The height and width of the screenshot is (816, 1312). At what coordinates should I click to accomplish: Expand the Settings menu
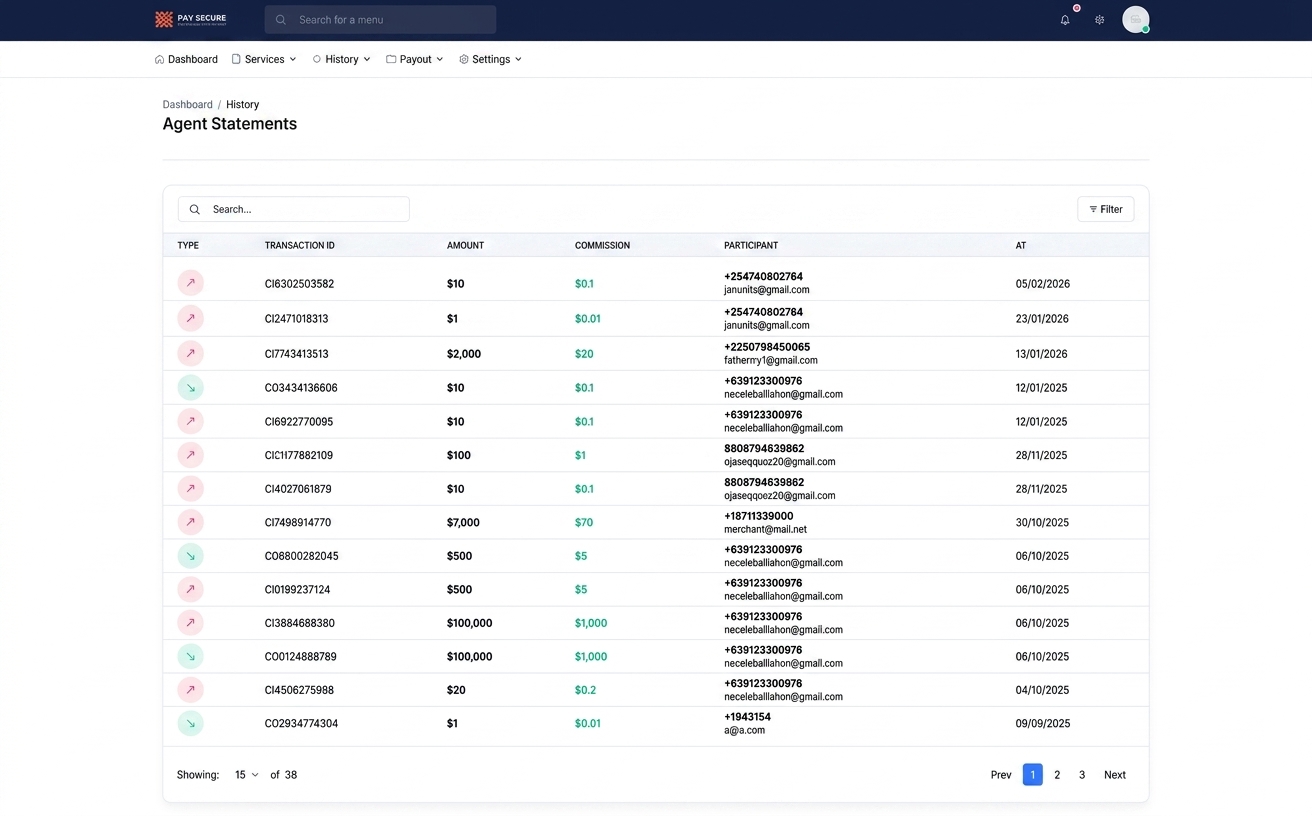coord(491,59)
